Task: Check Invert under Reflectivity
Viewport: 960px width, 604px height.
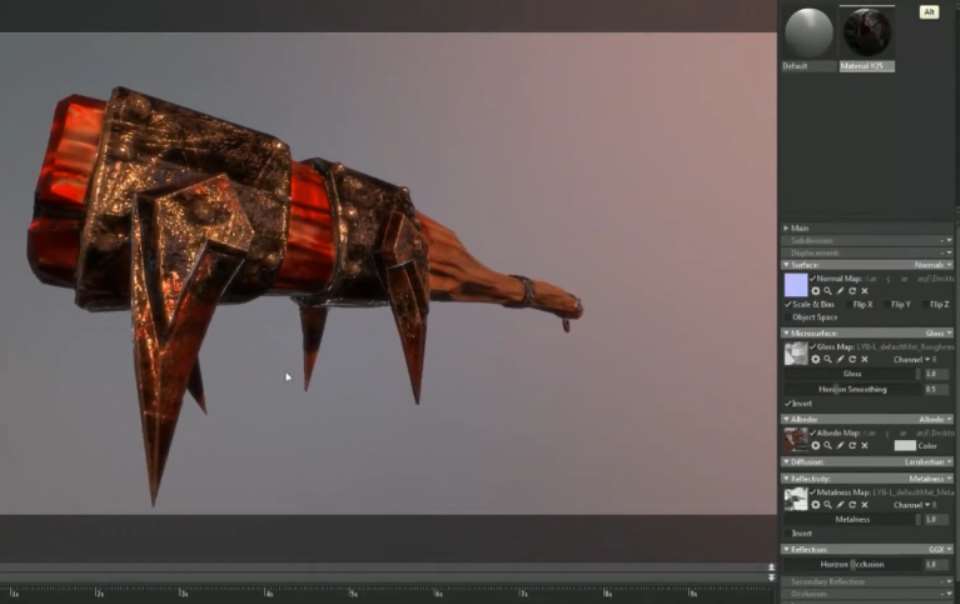Action: click(x=788, y=533)
